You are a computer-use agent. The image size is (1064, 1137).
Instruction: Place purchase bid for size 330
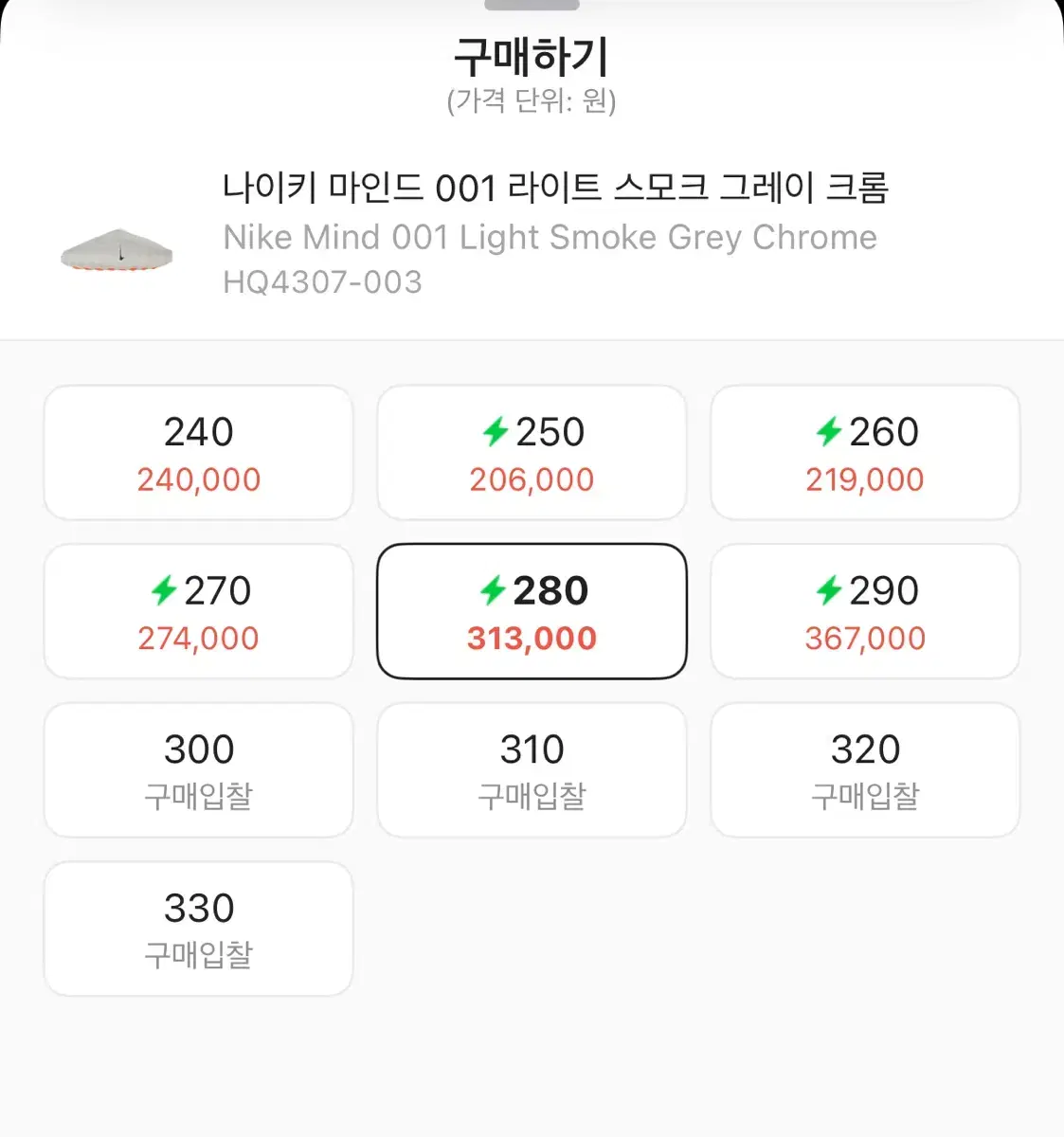click(199, 929)
